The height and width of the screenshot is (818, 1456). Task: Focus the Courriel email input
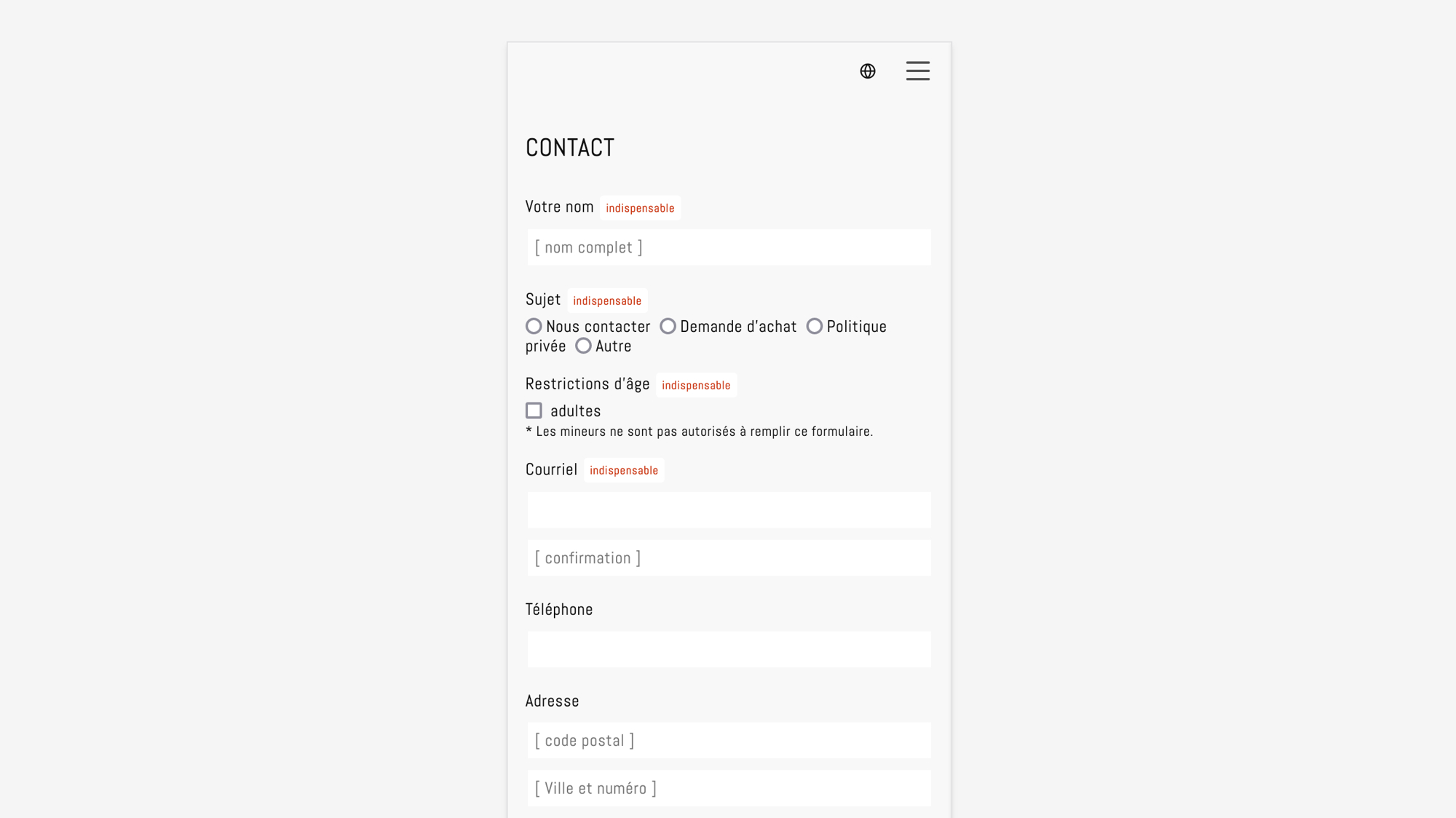coord(728,509)
